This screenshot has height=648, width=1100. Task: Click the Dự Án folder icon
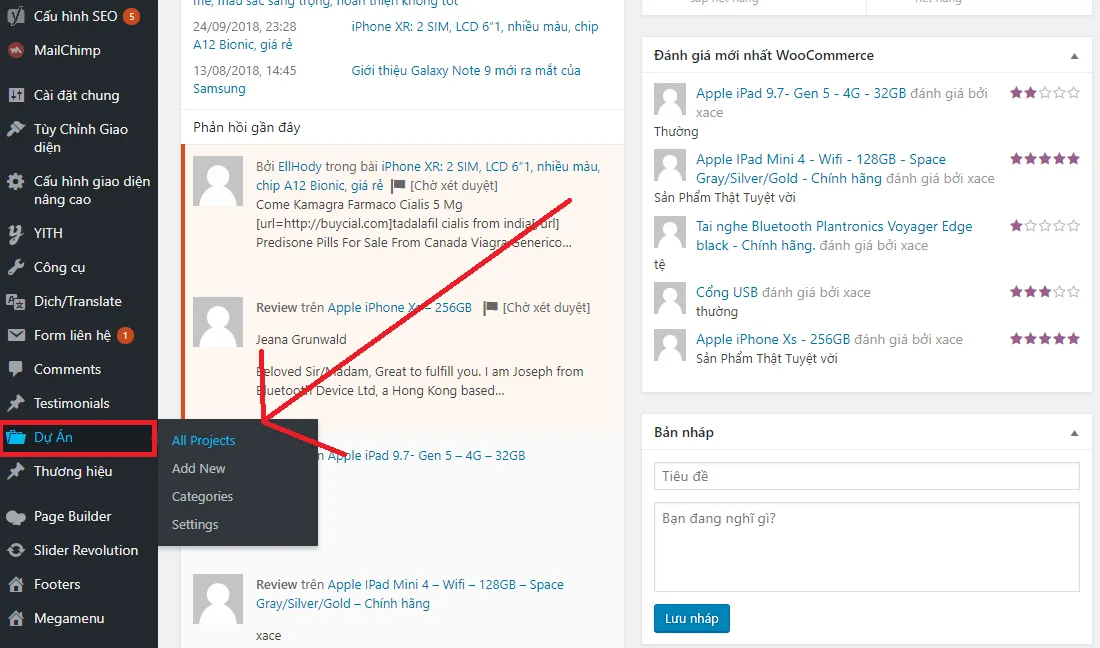coord(15,438)
